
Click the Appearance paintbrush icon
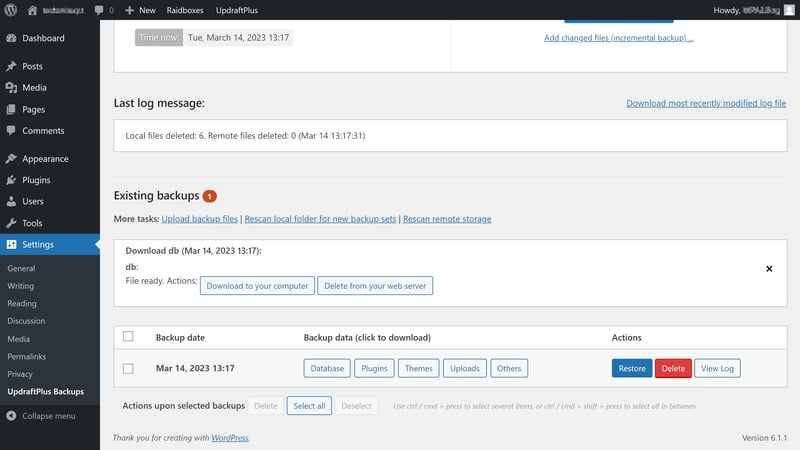[11, 158]
